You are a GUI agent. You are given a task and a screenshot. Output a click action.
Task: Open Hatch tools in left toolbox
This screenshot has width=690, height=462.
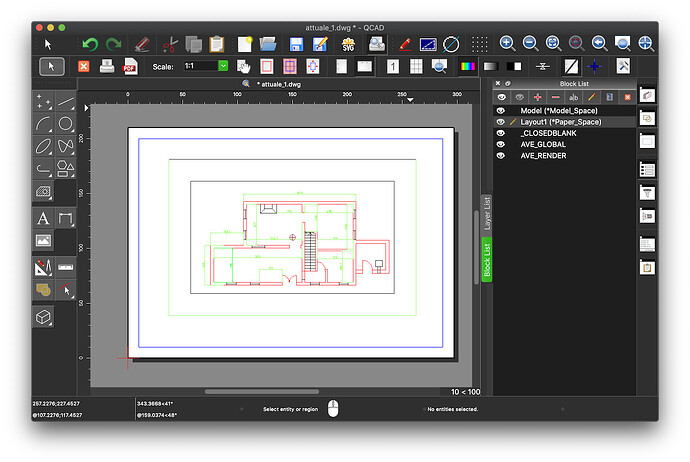pyautogui.click(x=43, y=191)
